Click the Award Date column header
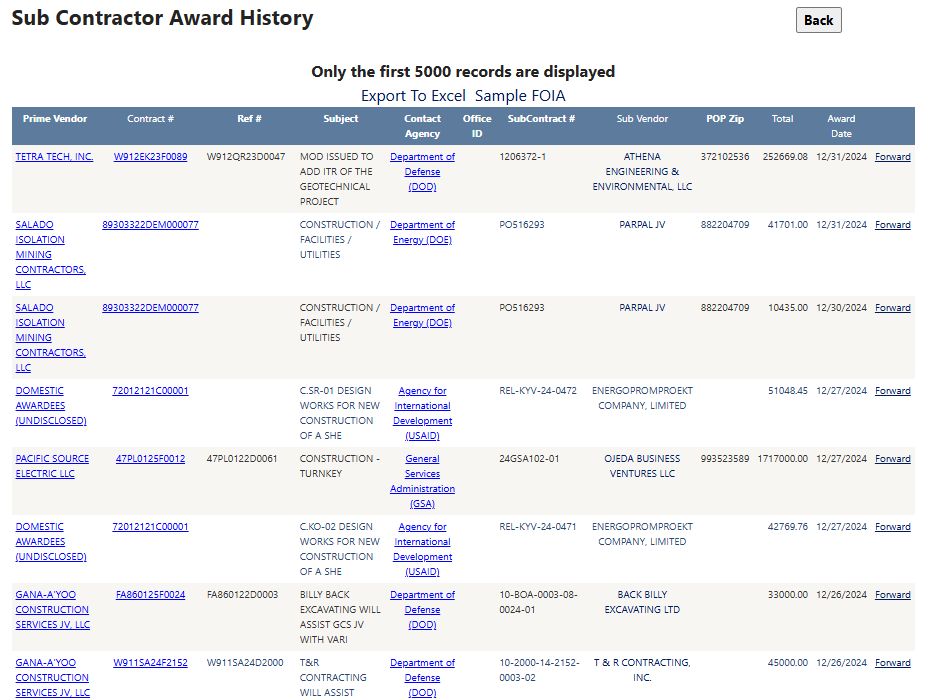 point(841,126)
